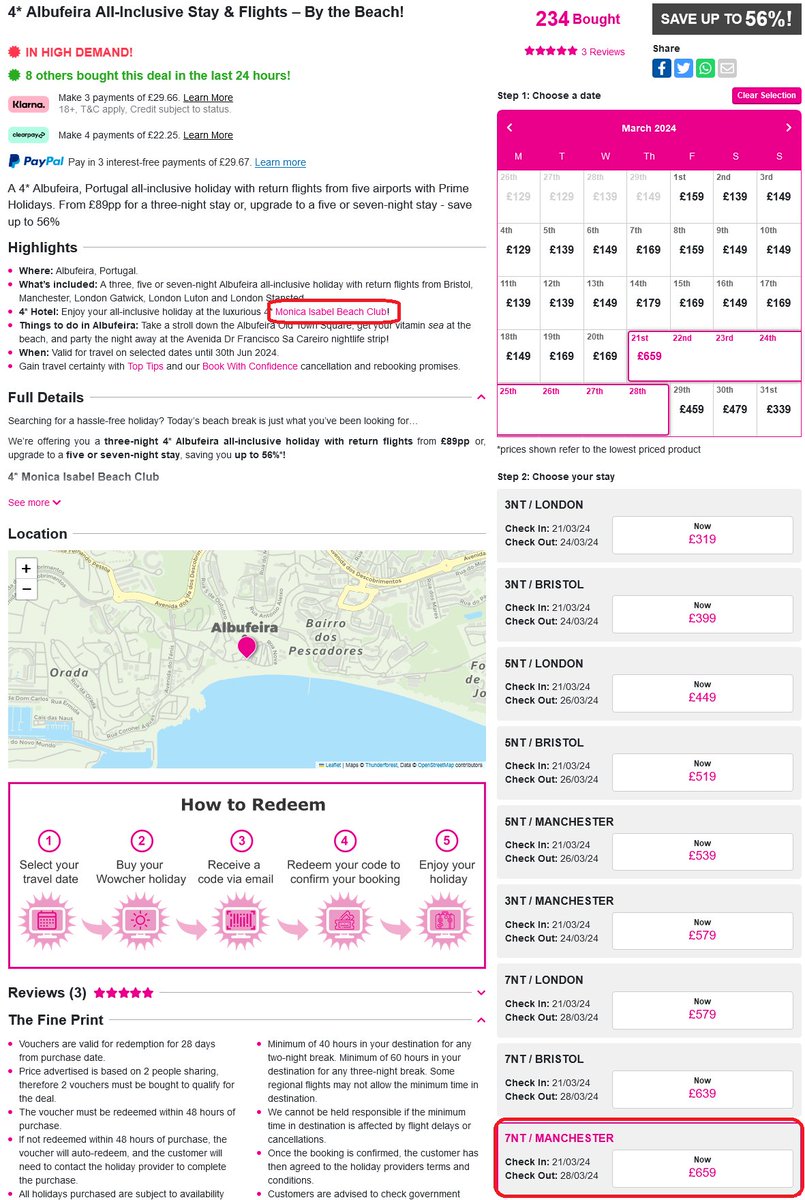This screenshot has width=805, height=1200.
Task: Share the deal on Twitter
Action: (684, 67)
